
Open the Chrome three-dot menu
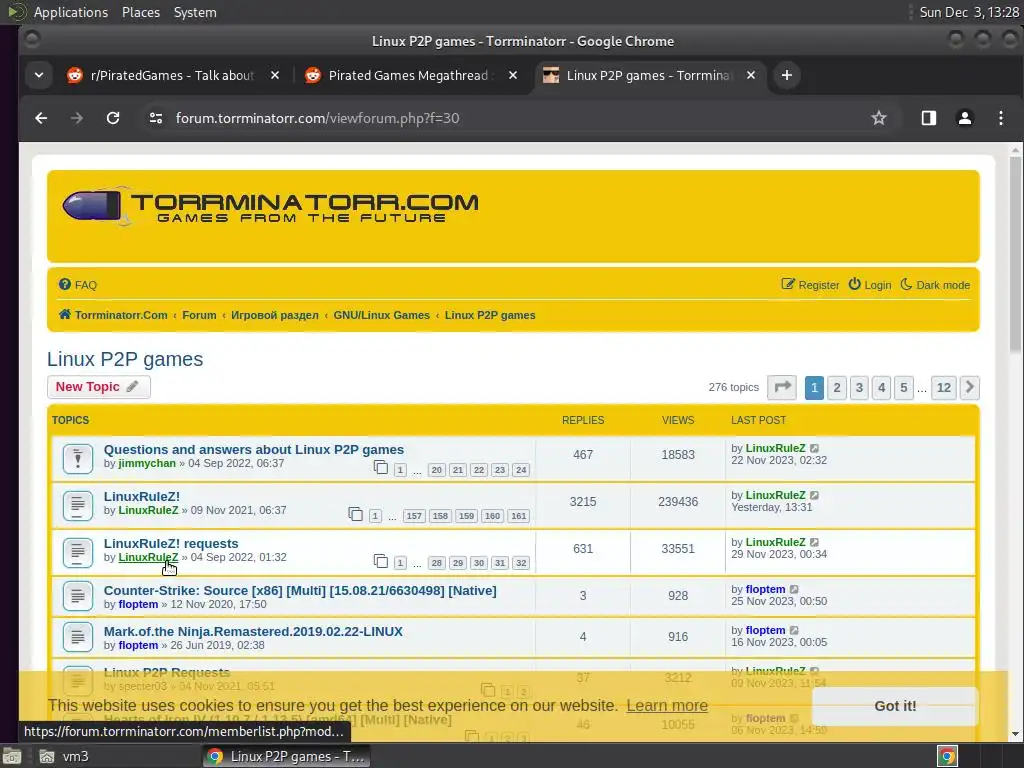(1000, 118)
